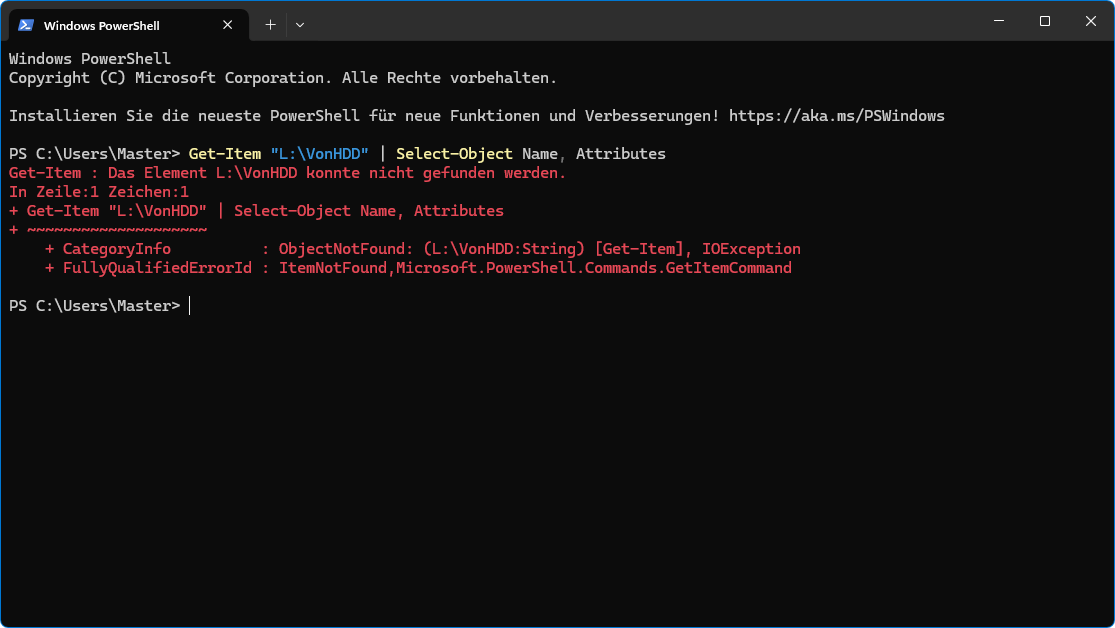Click the "In Zeile:1 Zeichen:1" line
1115x628 pixels.
[99, 192]
